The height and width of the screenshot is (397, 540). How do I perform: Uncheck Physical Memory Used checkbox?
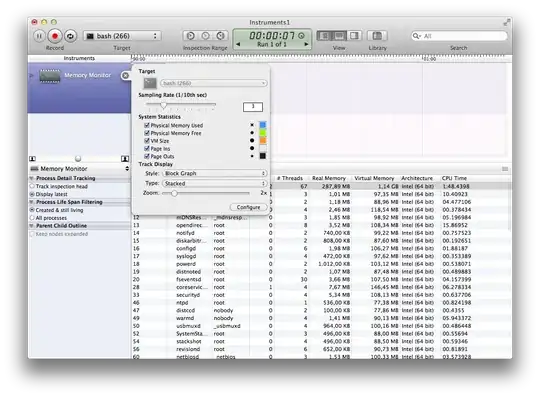click(x=147, y=125)
